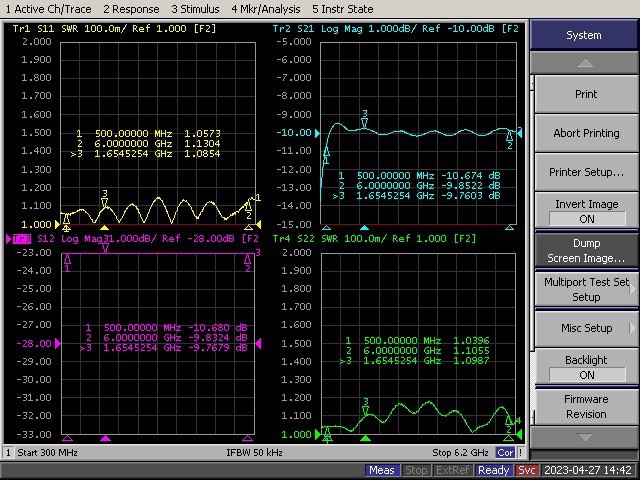Click softkey menu down arrow
640x480 pixels.
click(584, 437)
